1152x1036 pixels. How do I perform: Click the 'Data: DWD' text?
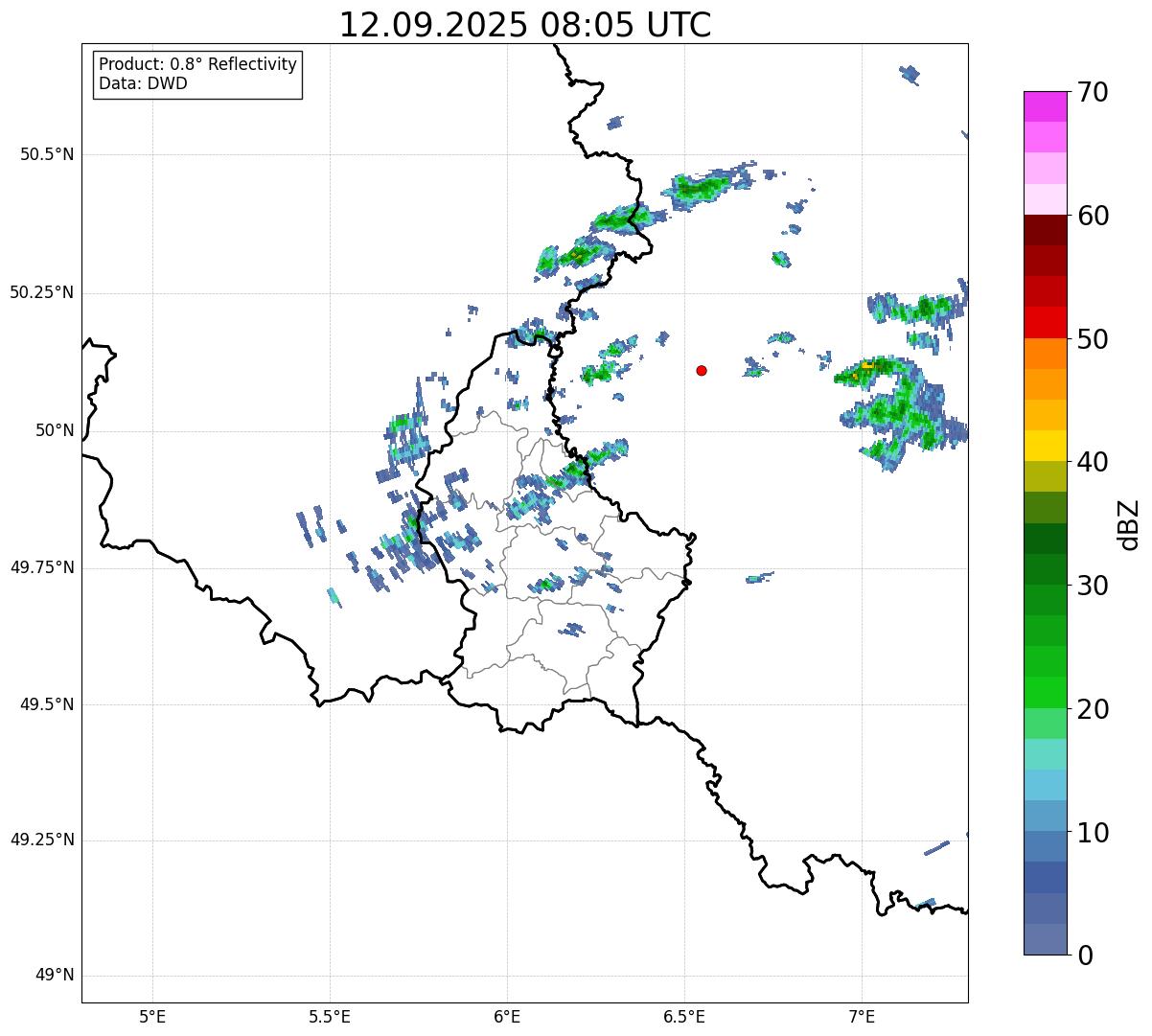click(143, 83)
